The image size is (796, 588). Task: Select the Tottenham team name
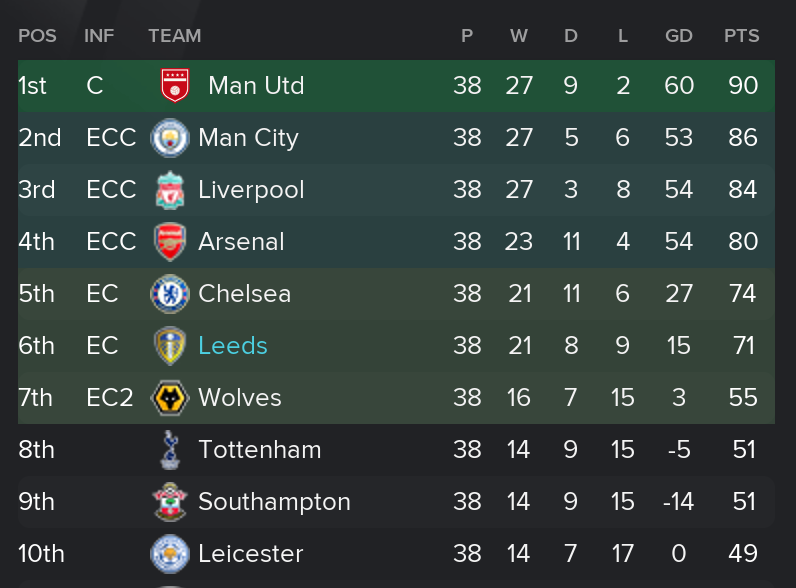(x=260, y=450)
